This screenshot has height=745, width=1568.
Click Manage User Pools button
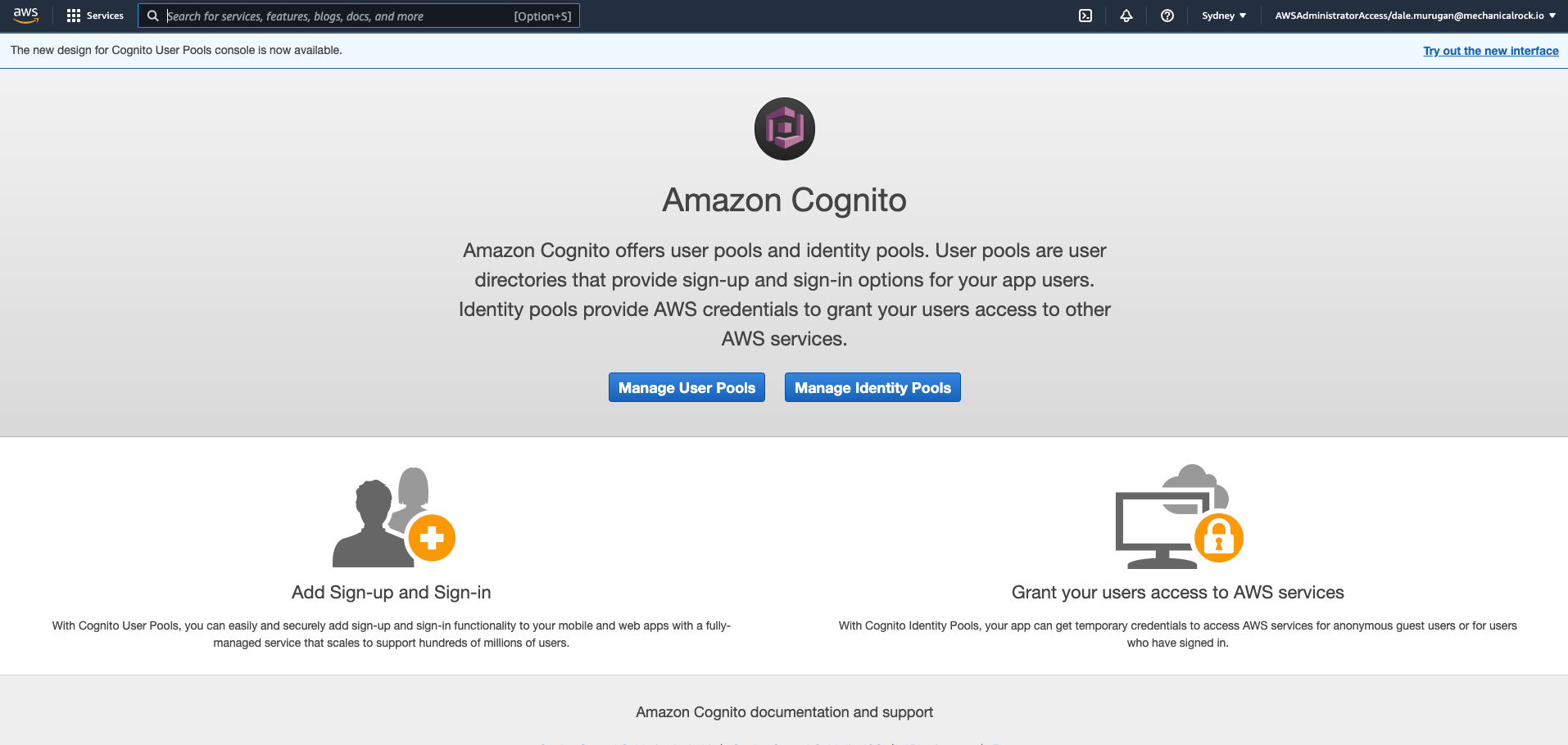(687, 387)
